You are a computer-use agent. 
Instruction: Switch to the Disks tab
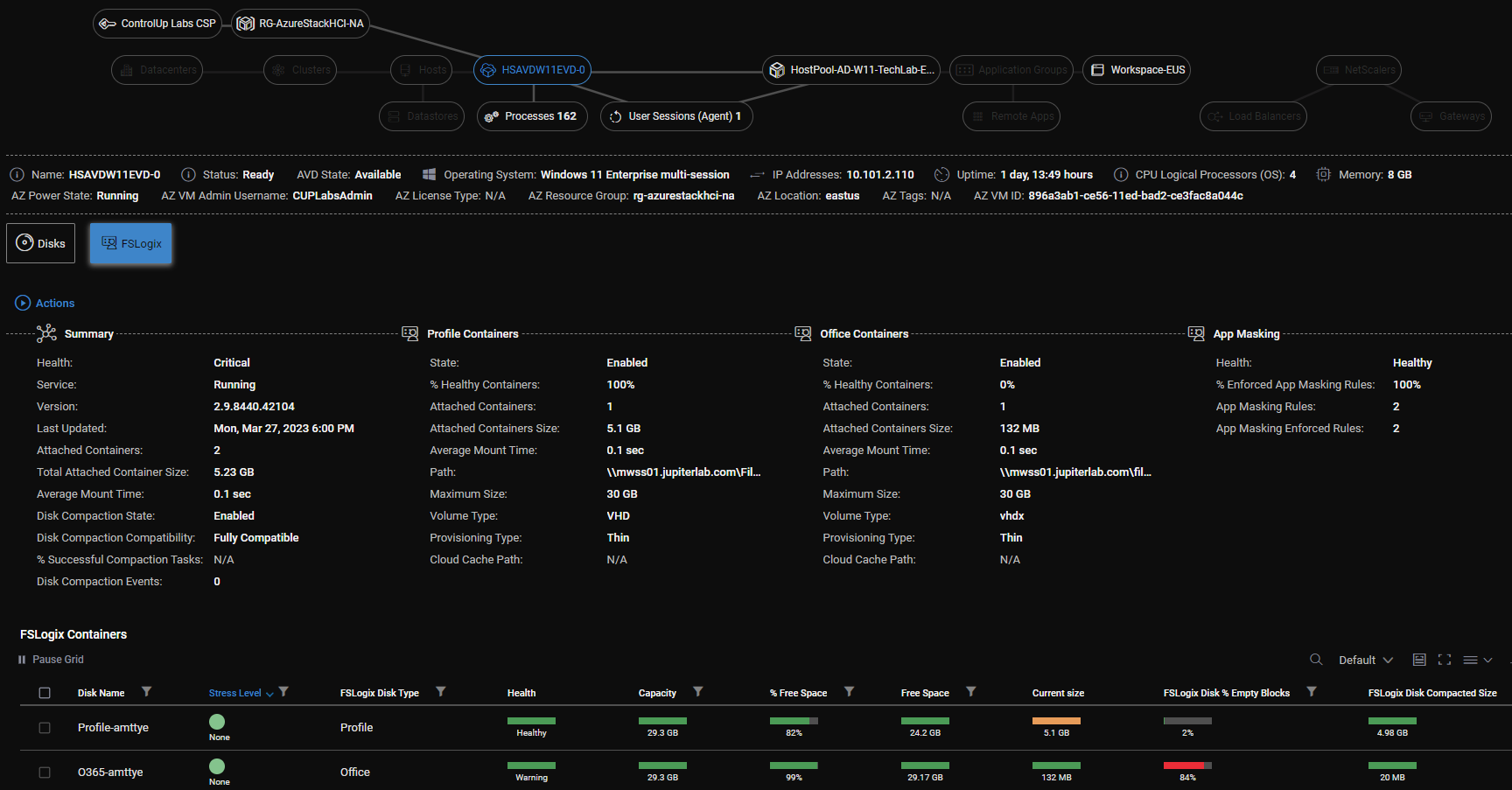(40, 243)
